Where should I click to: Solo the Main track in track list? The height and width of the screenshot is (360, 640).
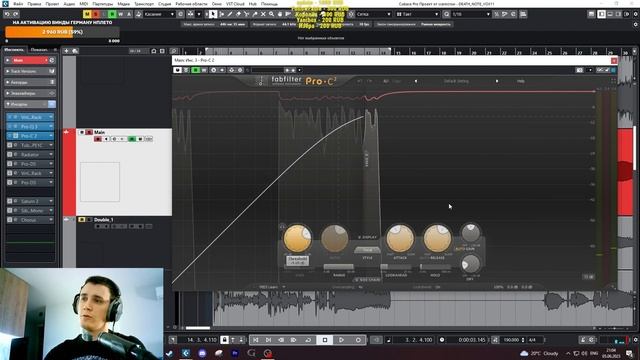click(x=89, y=132)
